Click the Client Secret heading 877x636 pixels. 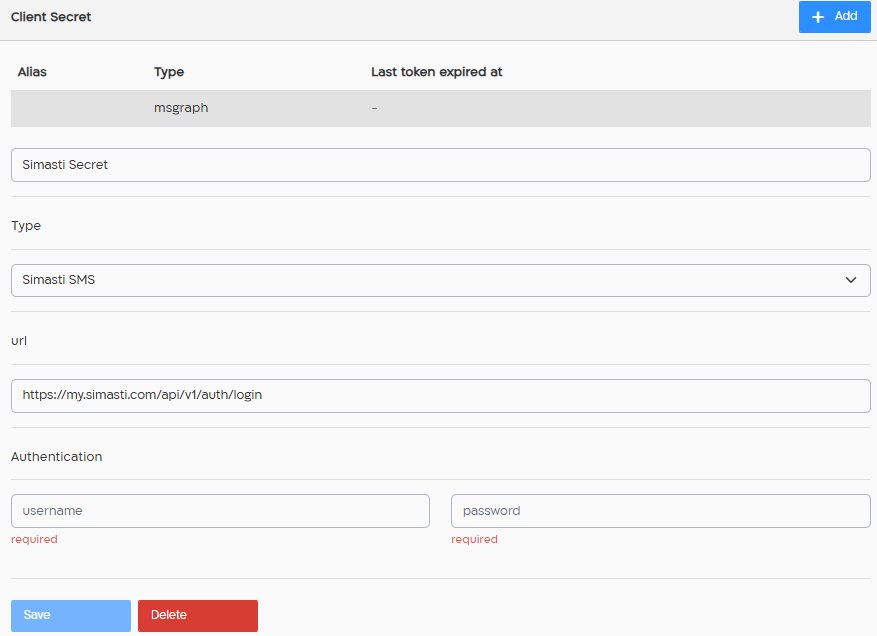click(x=51, y=17)
